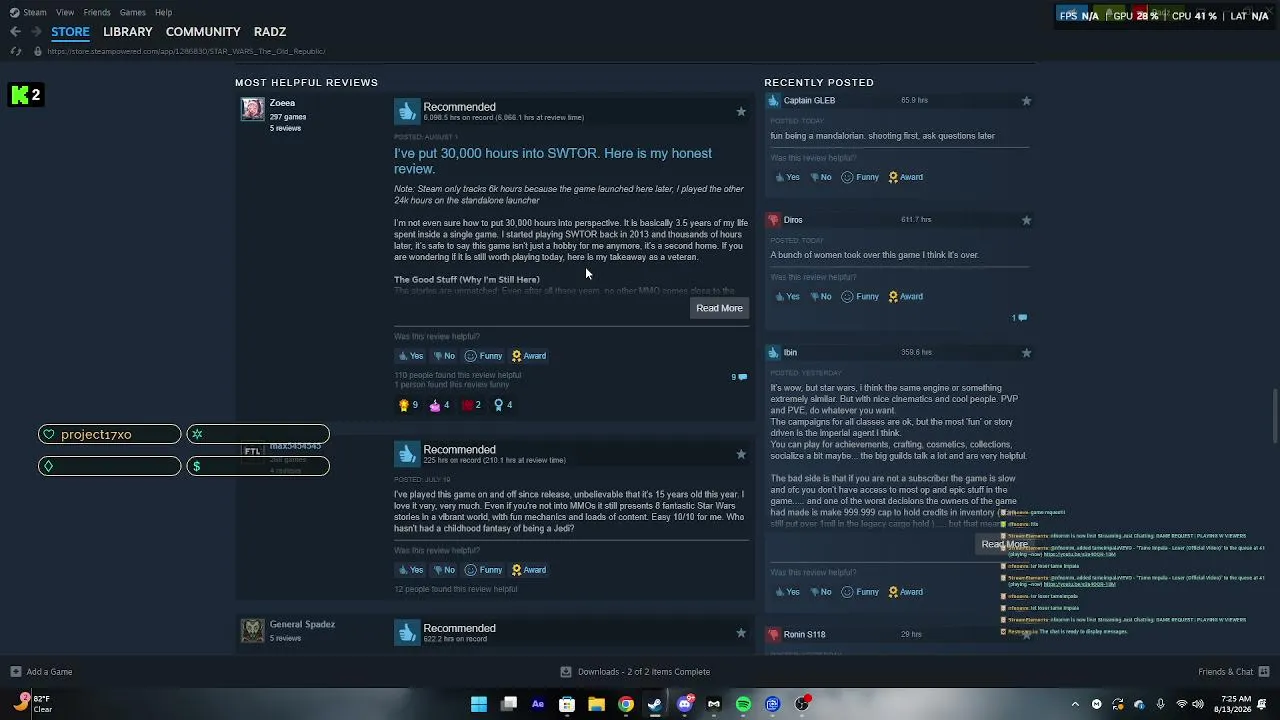Viewport: 1280px width, 720px height.
Task: Open Discord from the taskbar
Action: tap(684, 704)
